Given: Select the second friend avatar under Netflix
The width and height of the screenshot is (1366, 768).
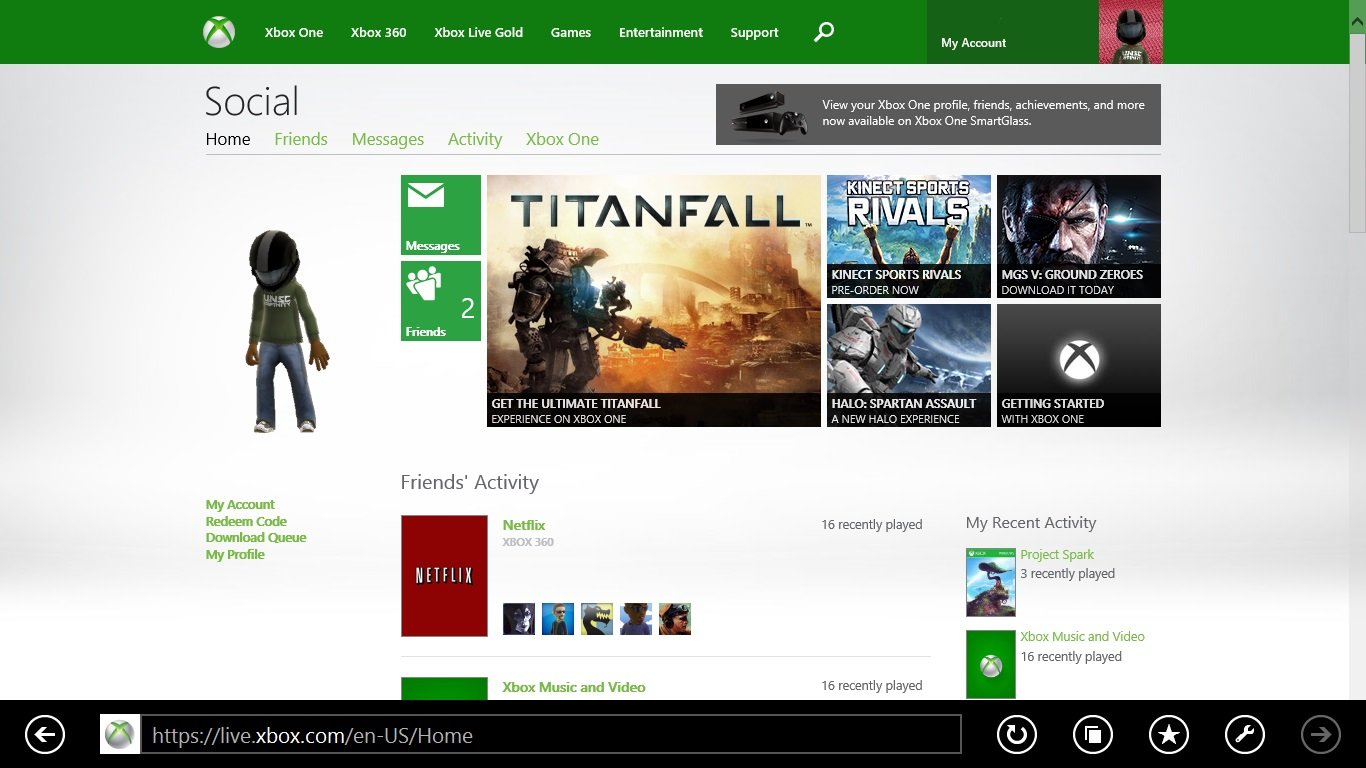Looking at the screenshot, I should (558, 619).
